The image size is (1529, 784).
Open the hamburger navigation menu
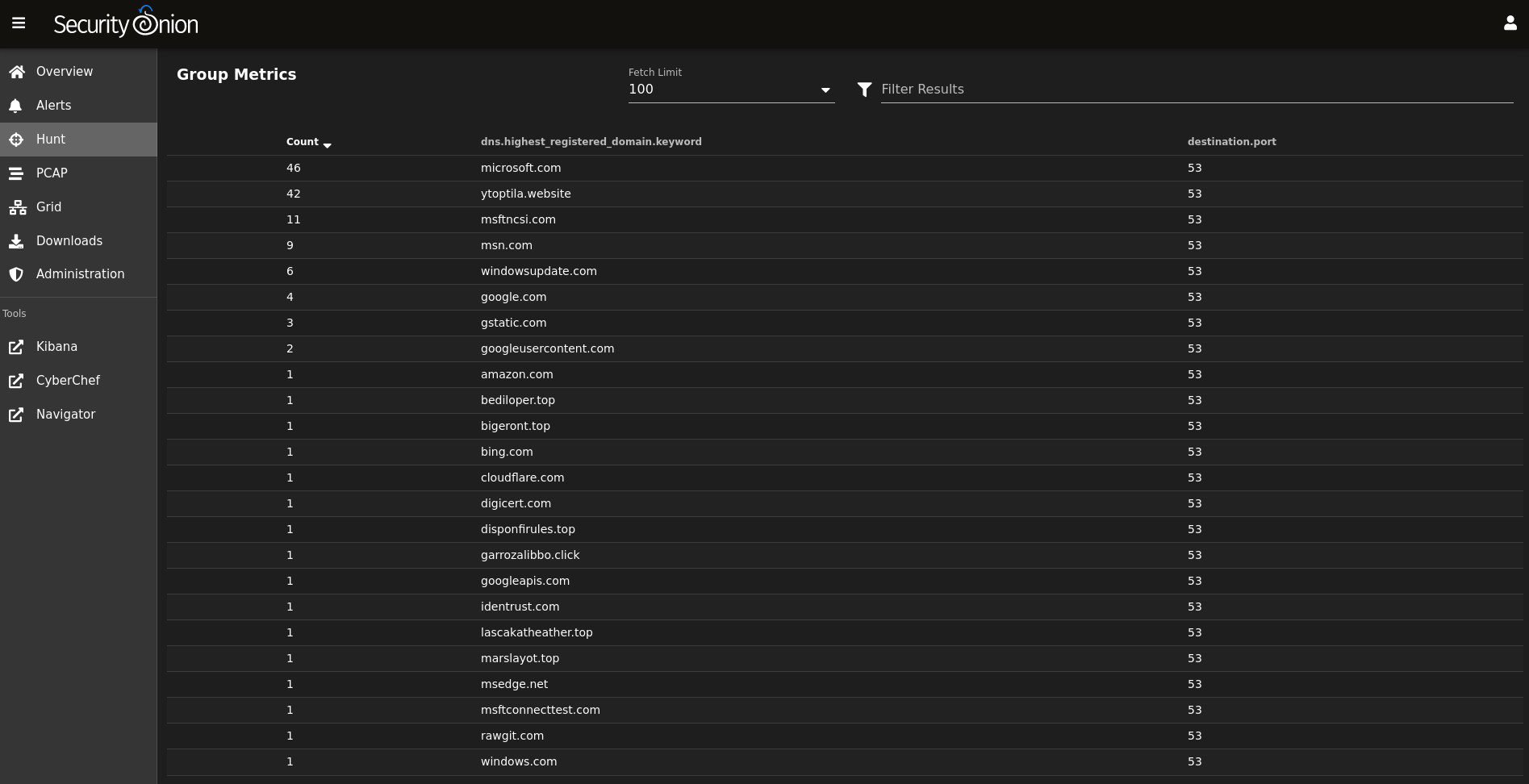click(19, 23)
